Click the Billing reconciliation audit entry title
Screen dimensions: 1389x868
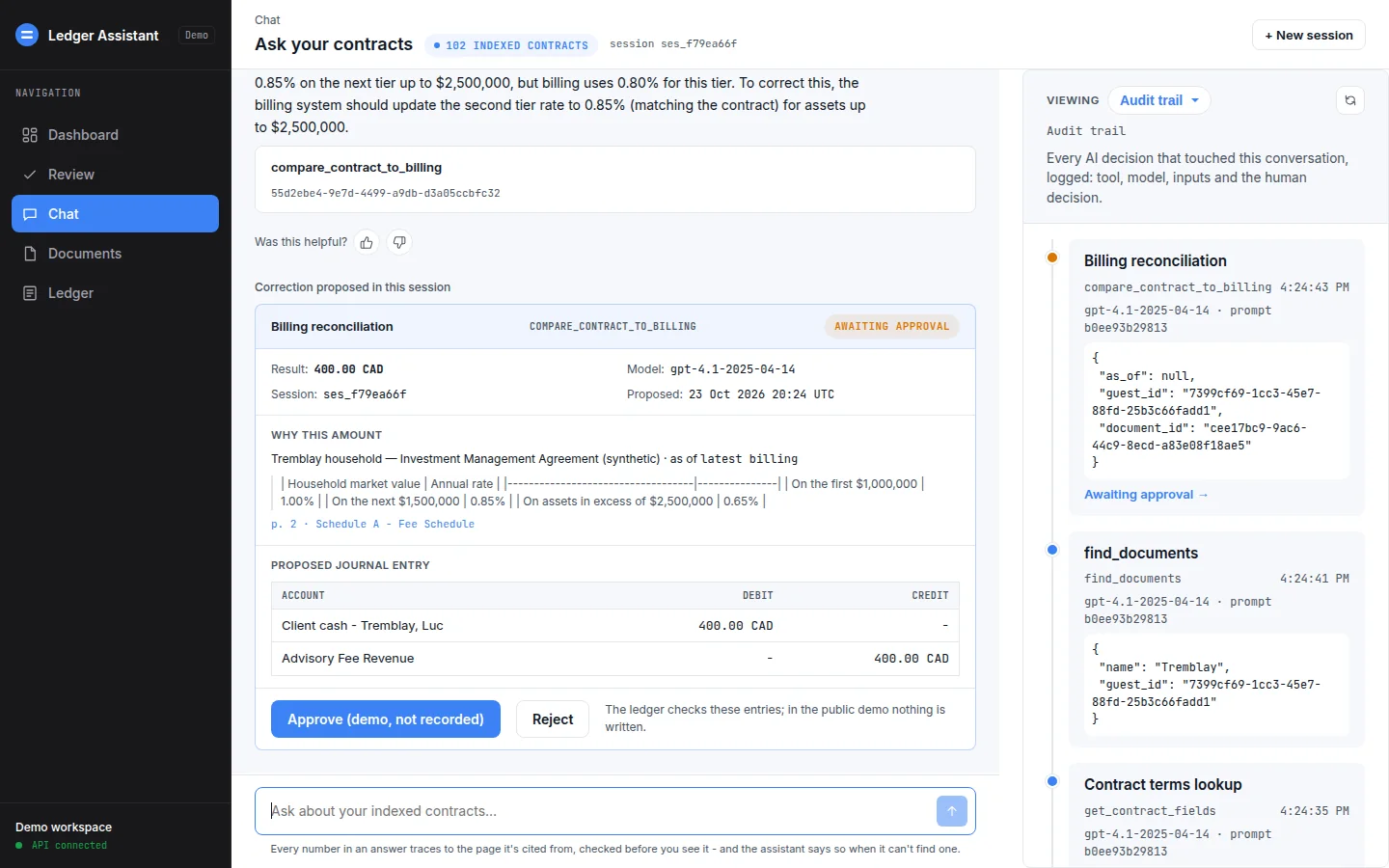(x=1156, y=260)
